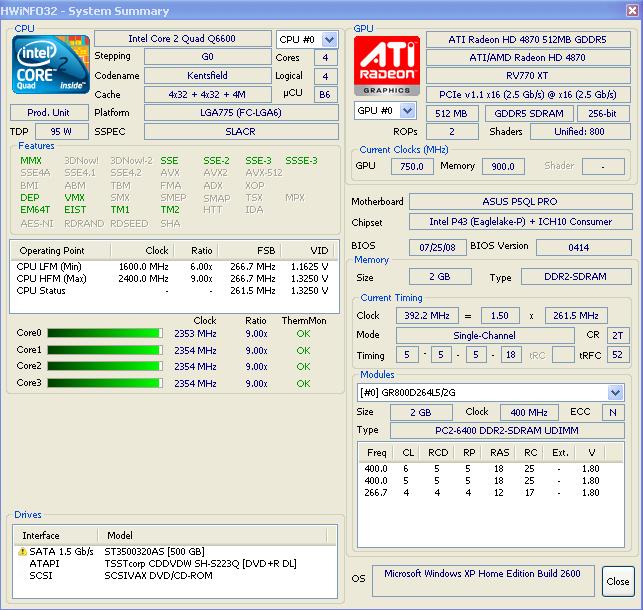Click the RV770 XT field

pyautogui.click(x=528, y=76)
